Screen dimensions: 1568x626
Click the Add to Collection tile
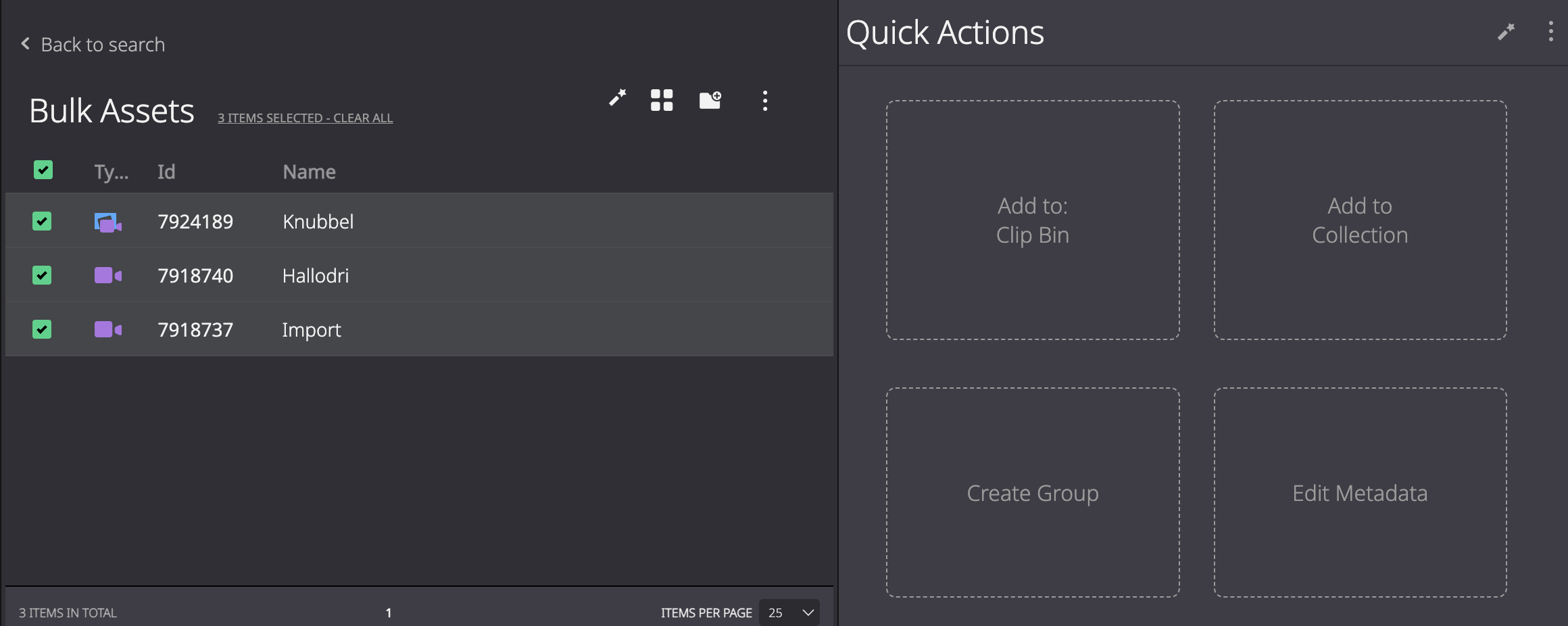(x=1360, y=220)
